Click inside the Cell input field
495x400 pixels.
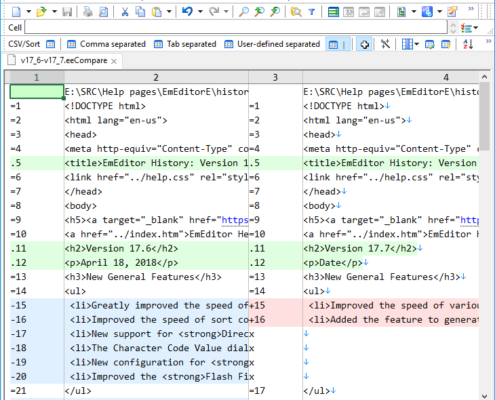[236, 27]
